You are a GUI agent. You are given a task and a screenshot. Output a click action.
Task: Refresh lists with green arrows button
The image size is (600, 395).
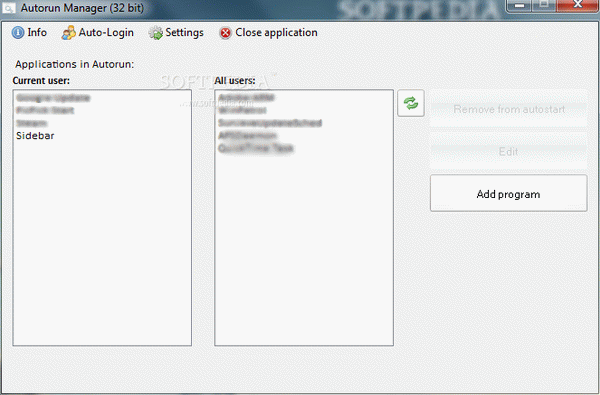point(411,103)
